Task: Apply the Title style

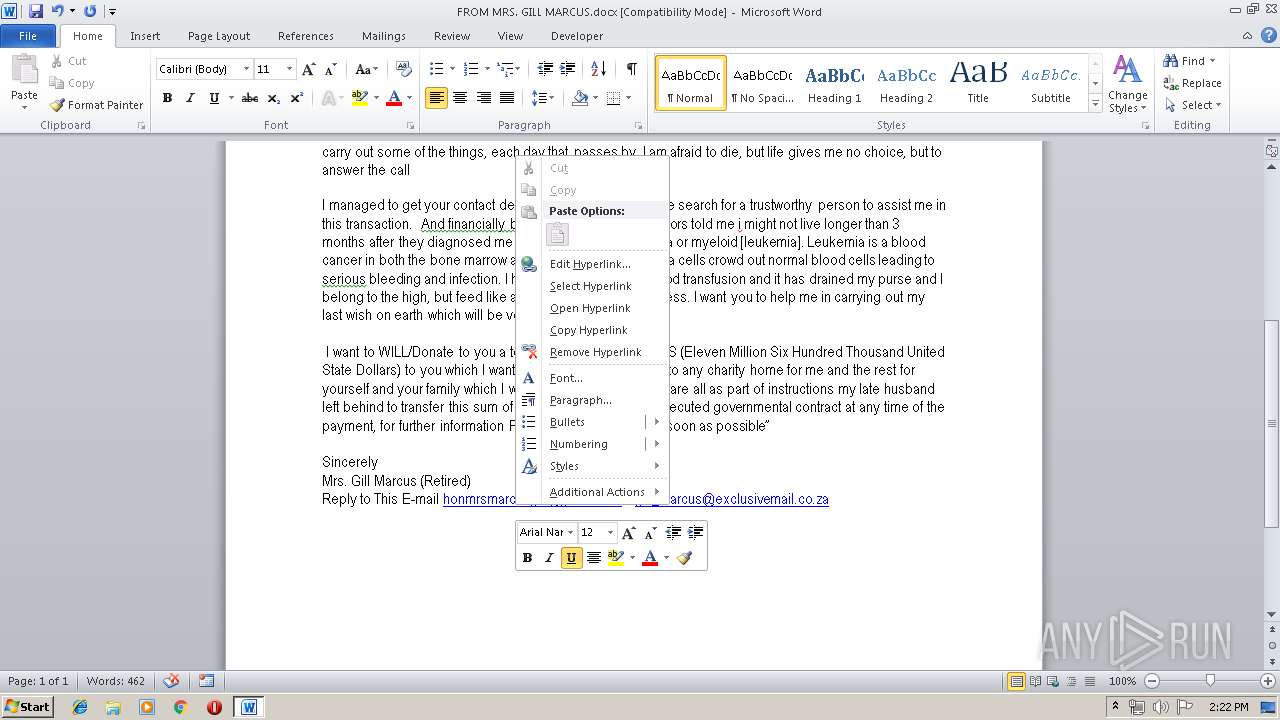Action: click(978, 84)
